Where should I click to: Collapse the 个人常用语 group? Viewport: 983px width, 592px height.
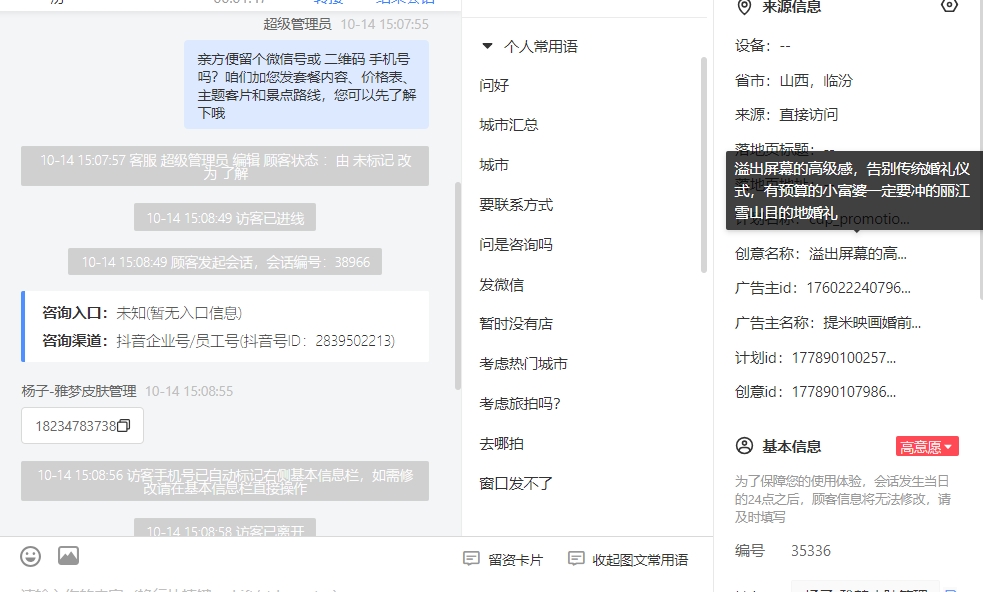(487, 46)
